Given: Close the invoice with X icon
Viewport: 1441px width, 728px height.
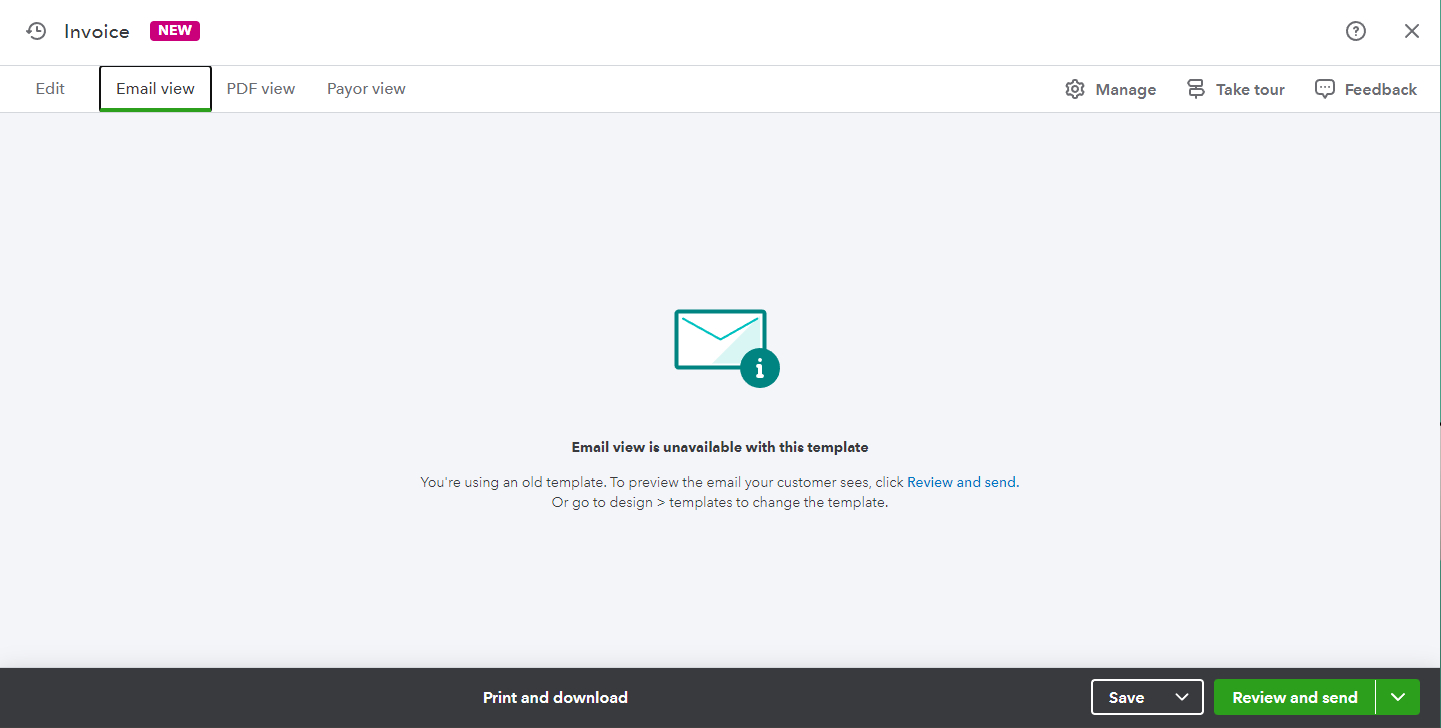Looking at the screenshot, I should pos(1412,31).
